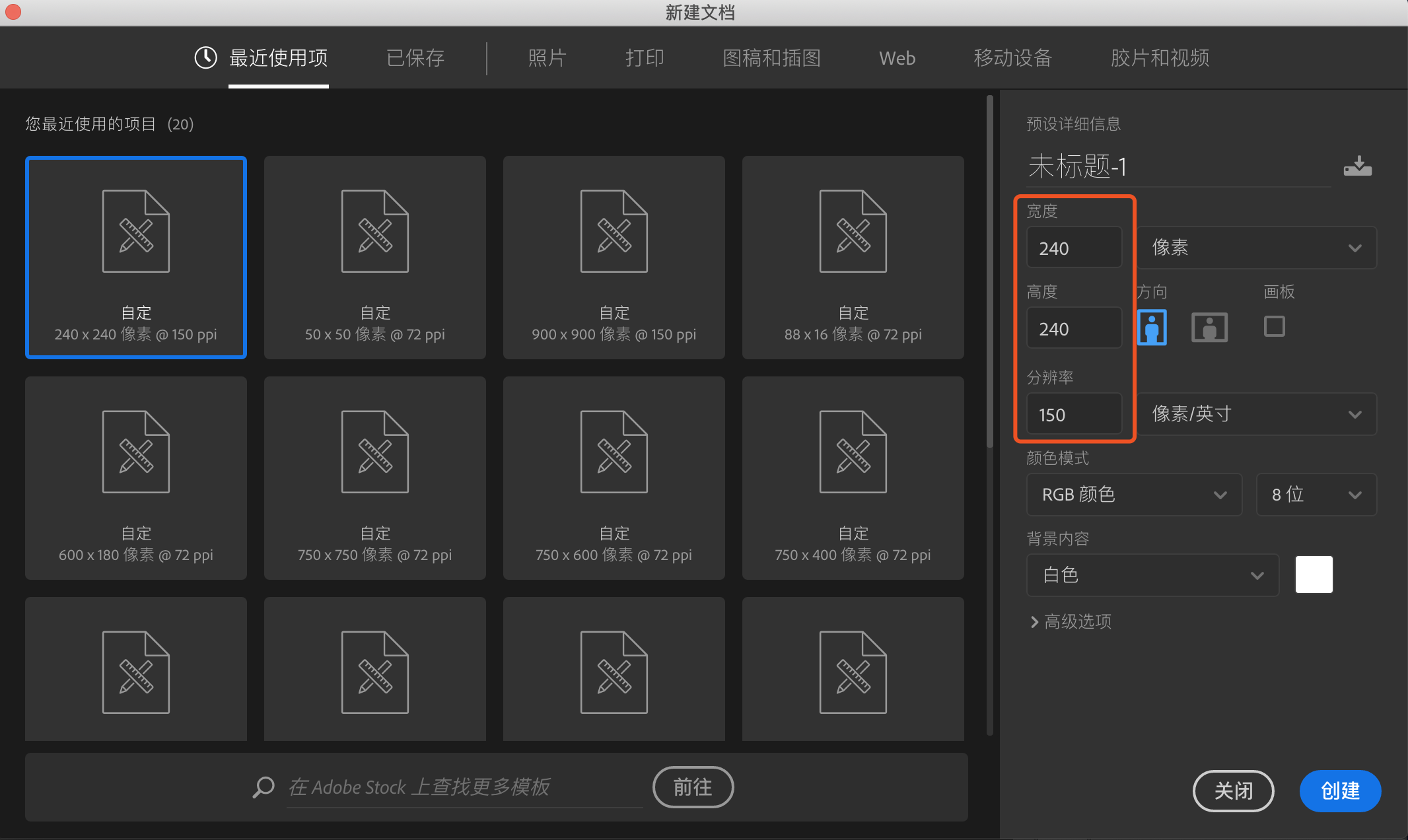Click the 前往 button
1408x840 pixels.
[693, 787]
